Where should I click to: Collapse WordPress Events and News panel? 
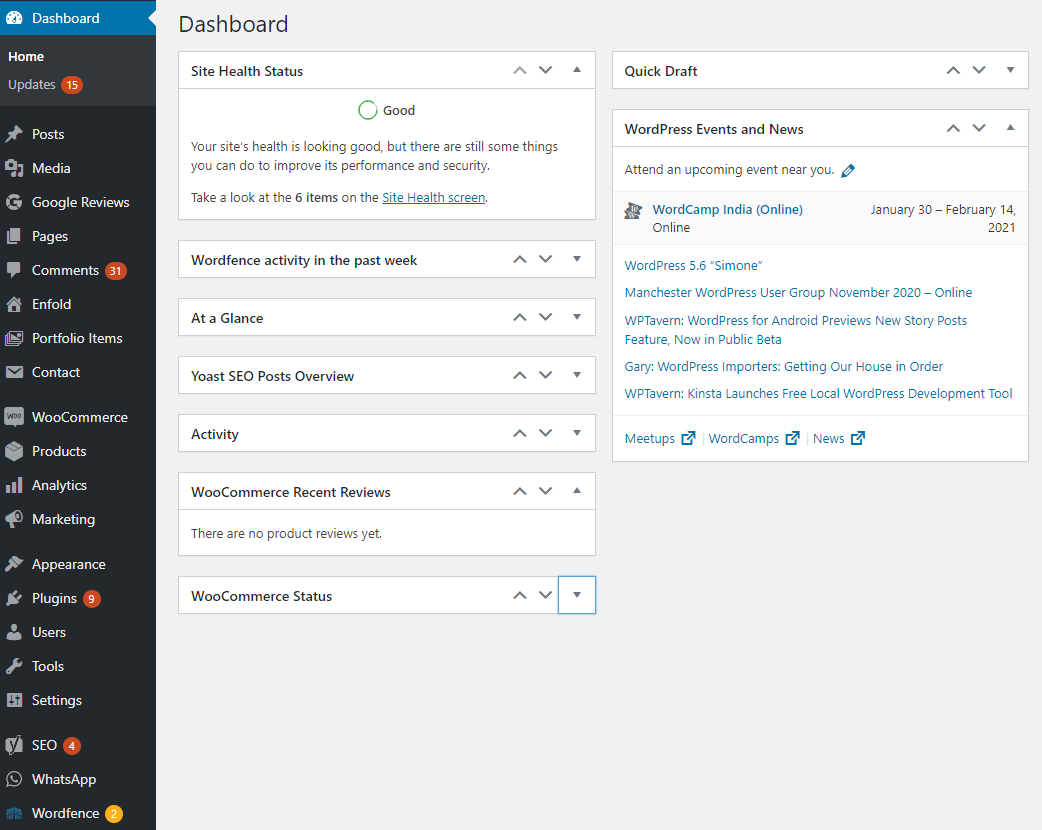(x=1010, y=128)
